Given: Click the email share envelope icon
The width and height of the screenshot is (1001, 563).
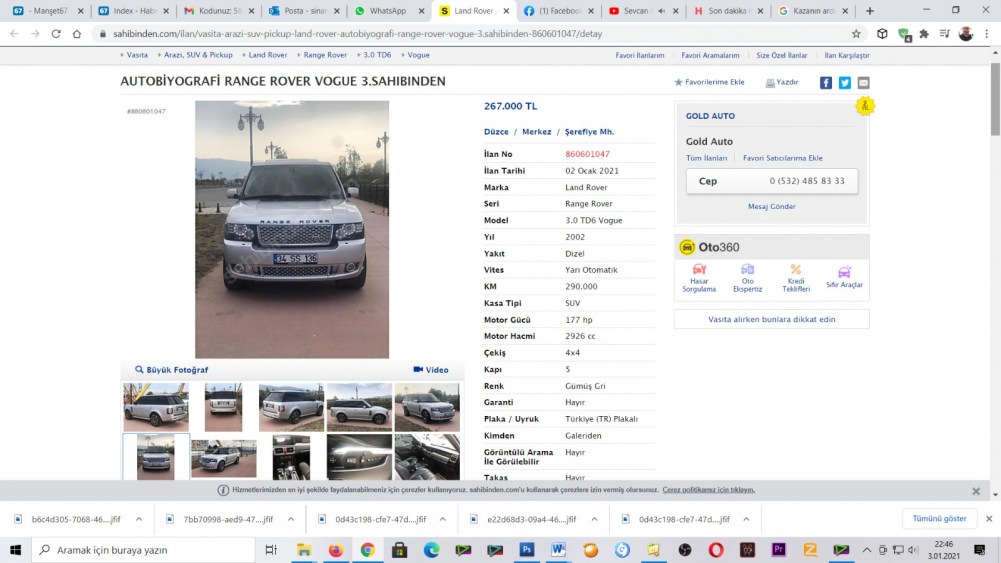Looking at the screenshot, I should (x=864, y=83).
